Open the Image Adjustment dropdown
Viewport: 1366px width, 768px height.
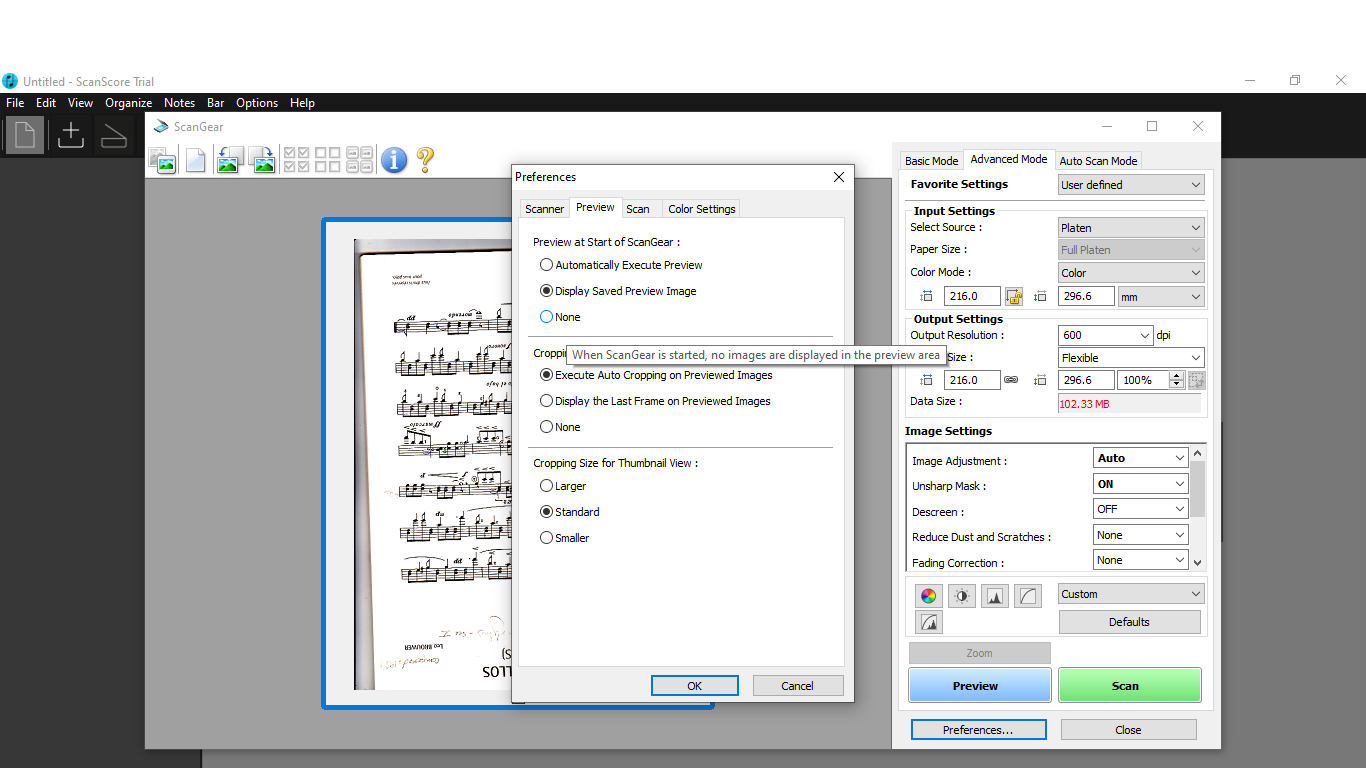pyautogui.click(x=1141, y=458)
